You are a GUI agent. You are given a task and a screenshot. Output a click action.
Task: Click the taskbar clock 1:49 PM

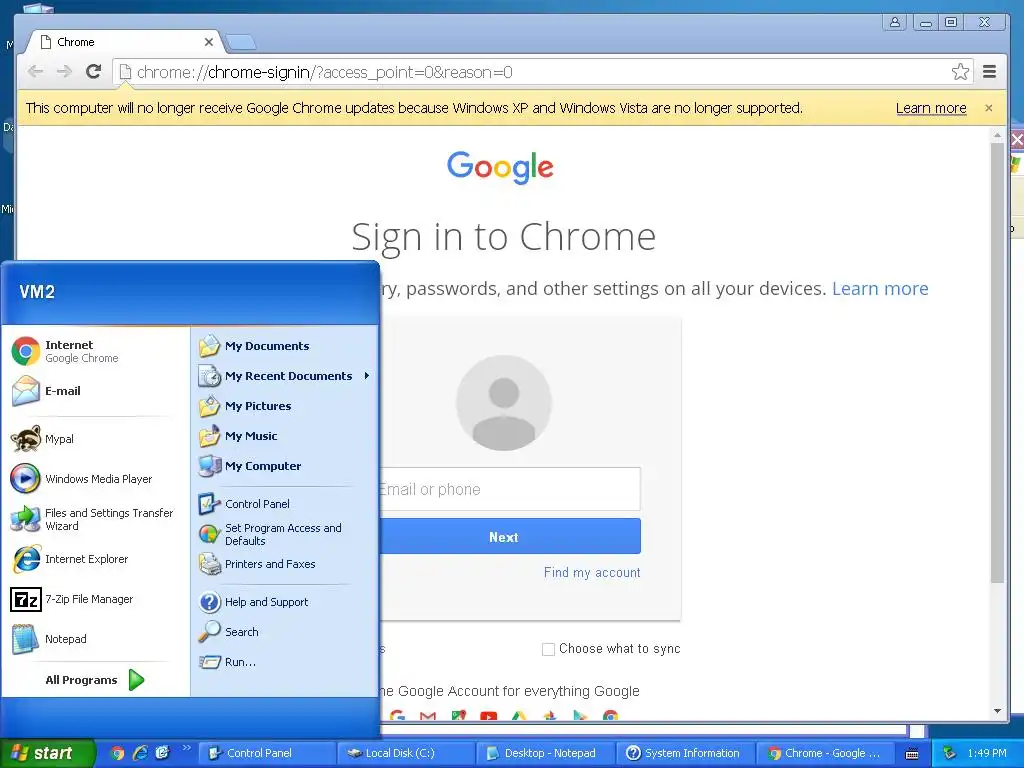tap(987, 753)
